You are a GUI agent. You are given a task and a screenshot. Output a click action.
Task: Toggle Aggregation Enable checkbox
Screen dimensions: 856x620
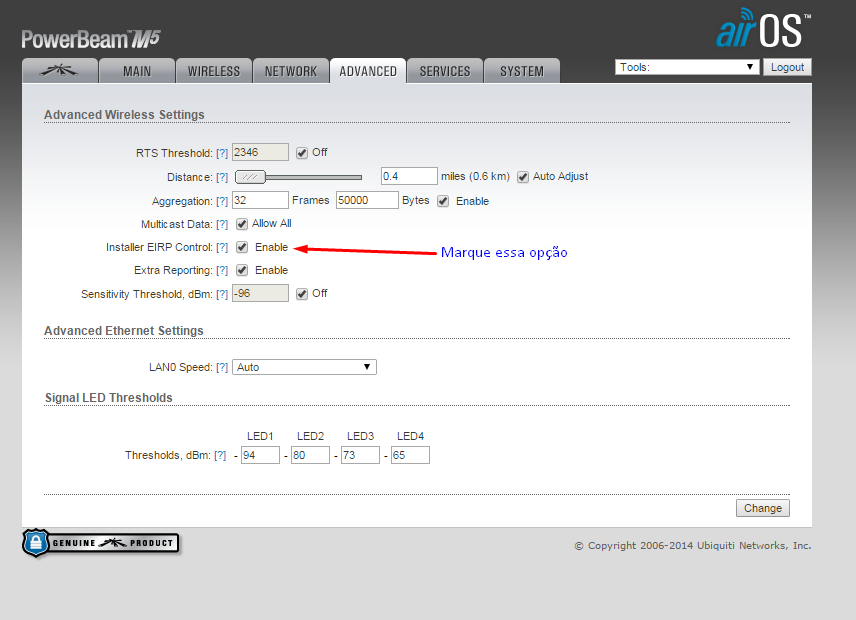point(443,201)
